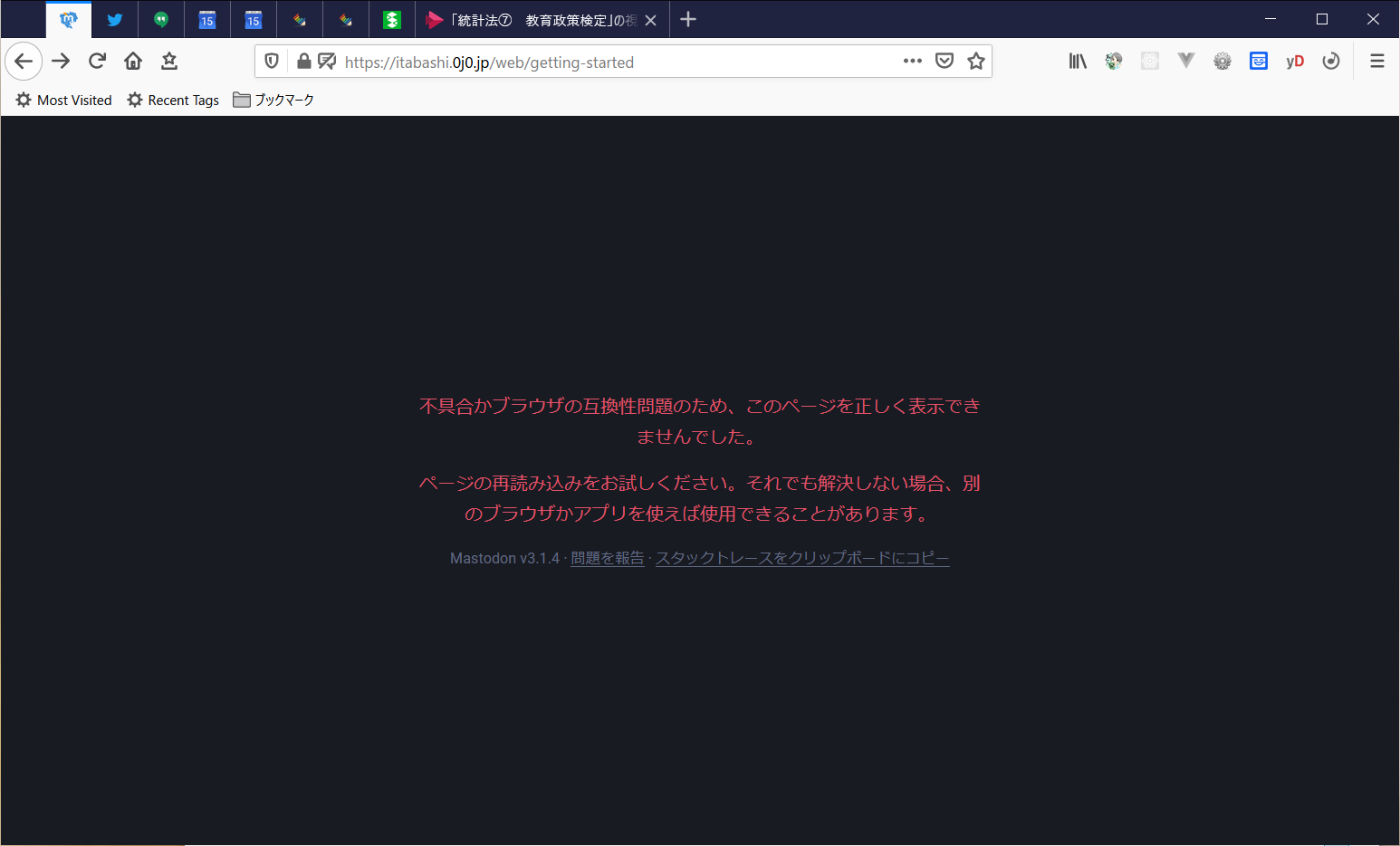Bookmark this page with star icon
Image resolution: width=1400 pixels, height=846 pixels.
976,61
